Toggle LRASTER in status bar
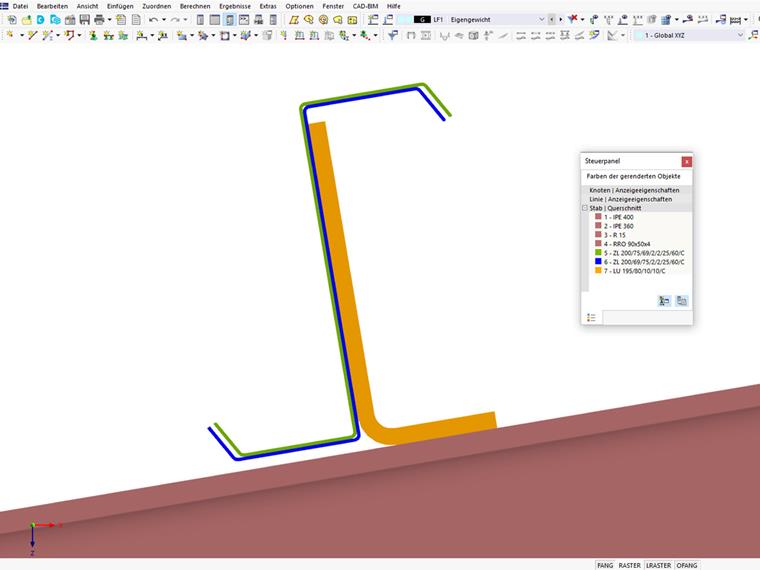 point(658,565)
